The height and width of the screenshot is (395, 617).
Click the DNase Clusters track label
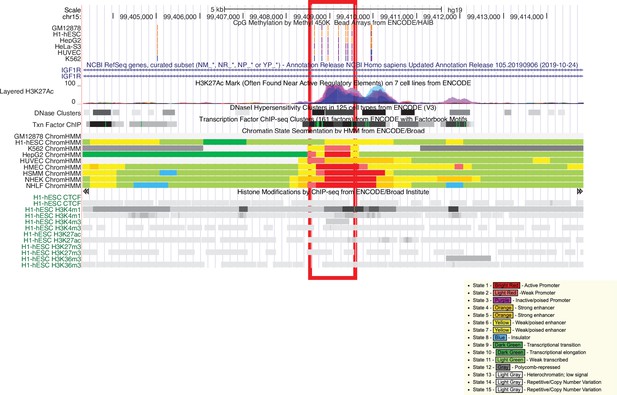57,113
